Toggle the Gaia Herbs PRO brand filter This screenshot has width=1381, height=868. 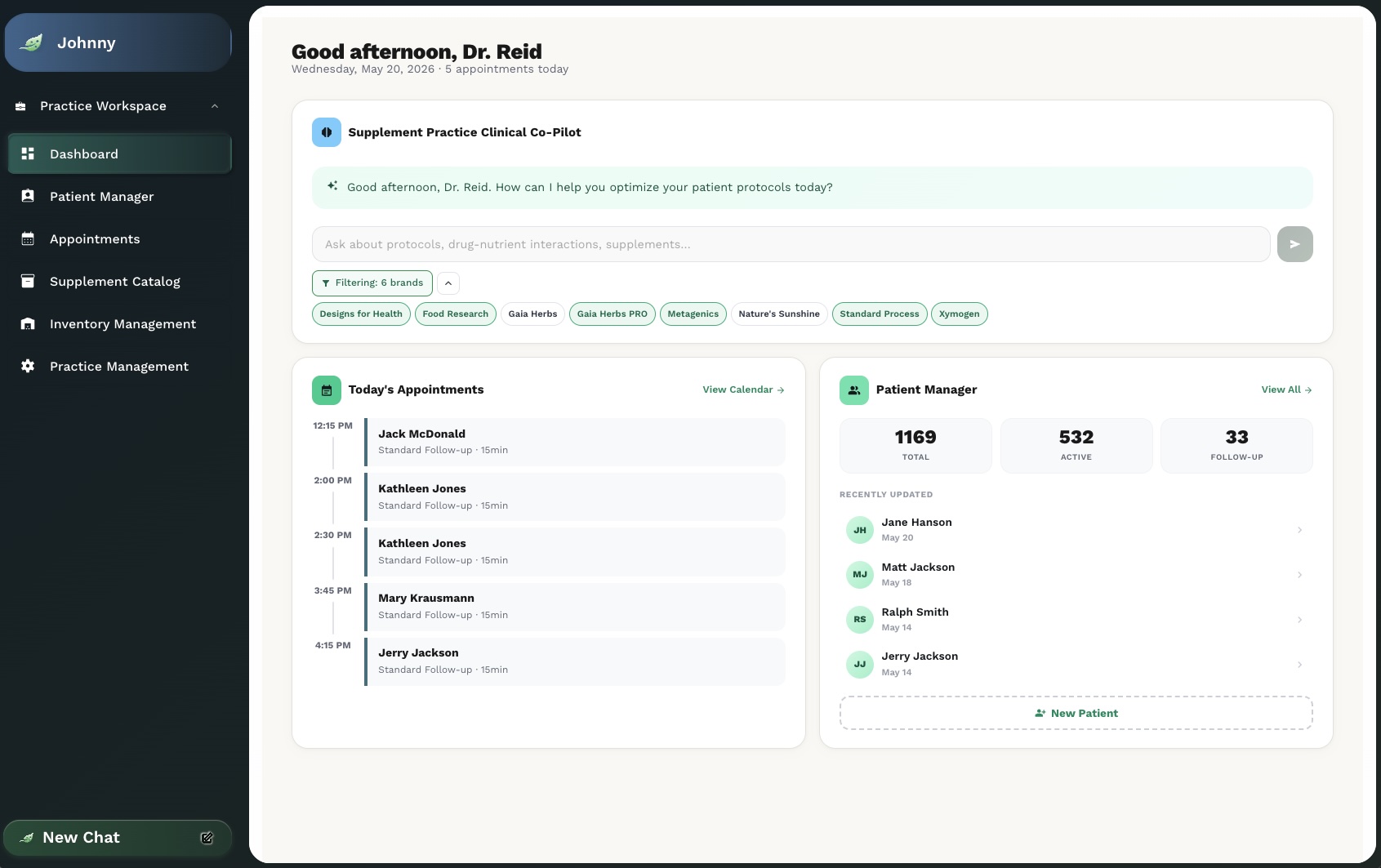point(613,314)
